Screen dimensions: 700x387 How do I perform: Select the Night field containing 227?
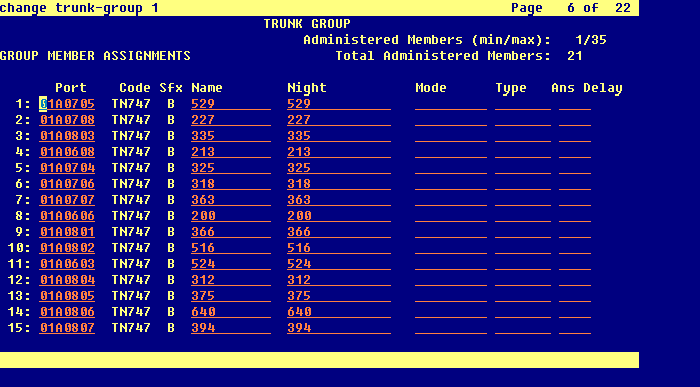coord(339,120)
